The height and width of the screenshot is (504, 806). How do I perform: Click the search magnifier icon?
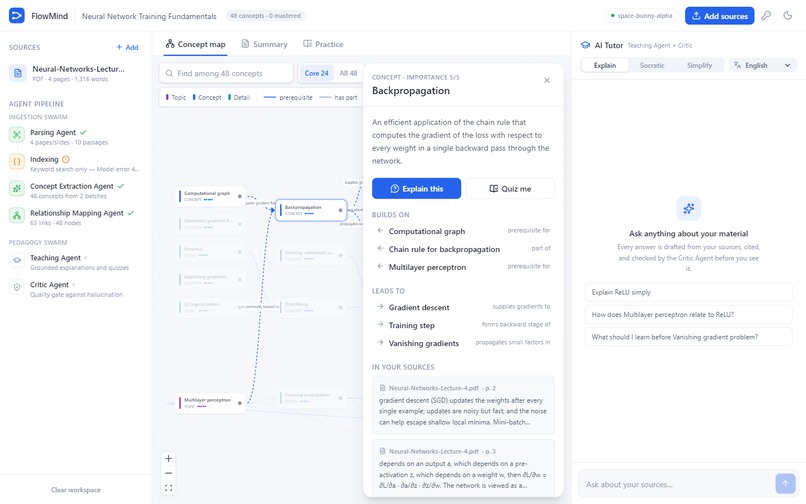pos(169,74)
